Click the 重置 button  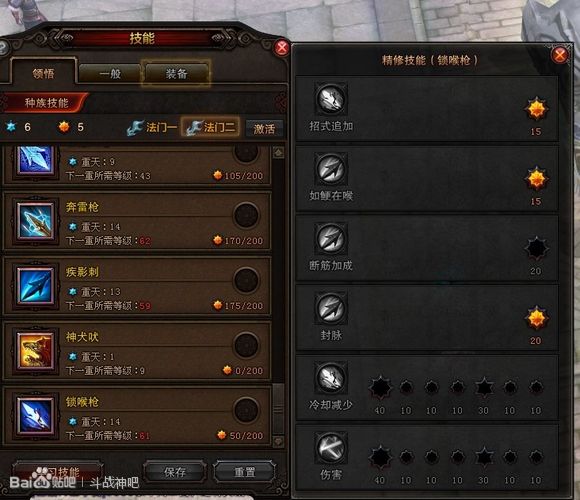point(245,472)
